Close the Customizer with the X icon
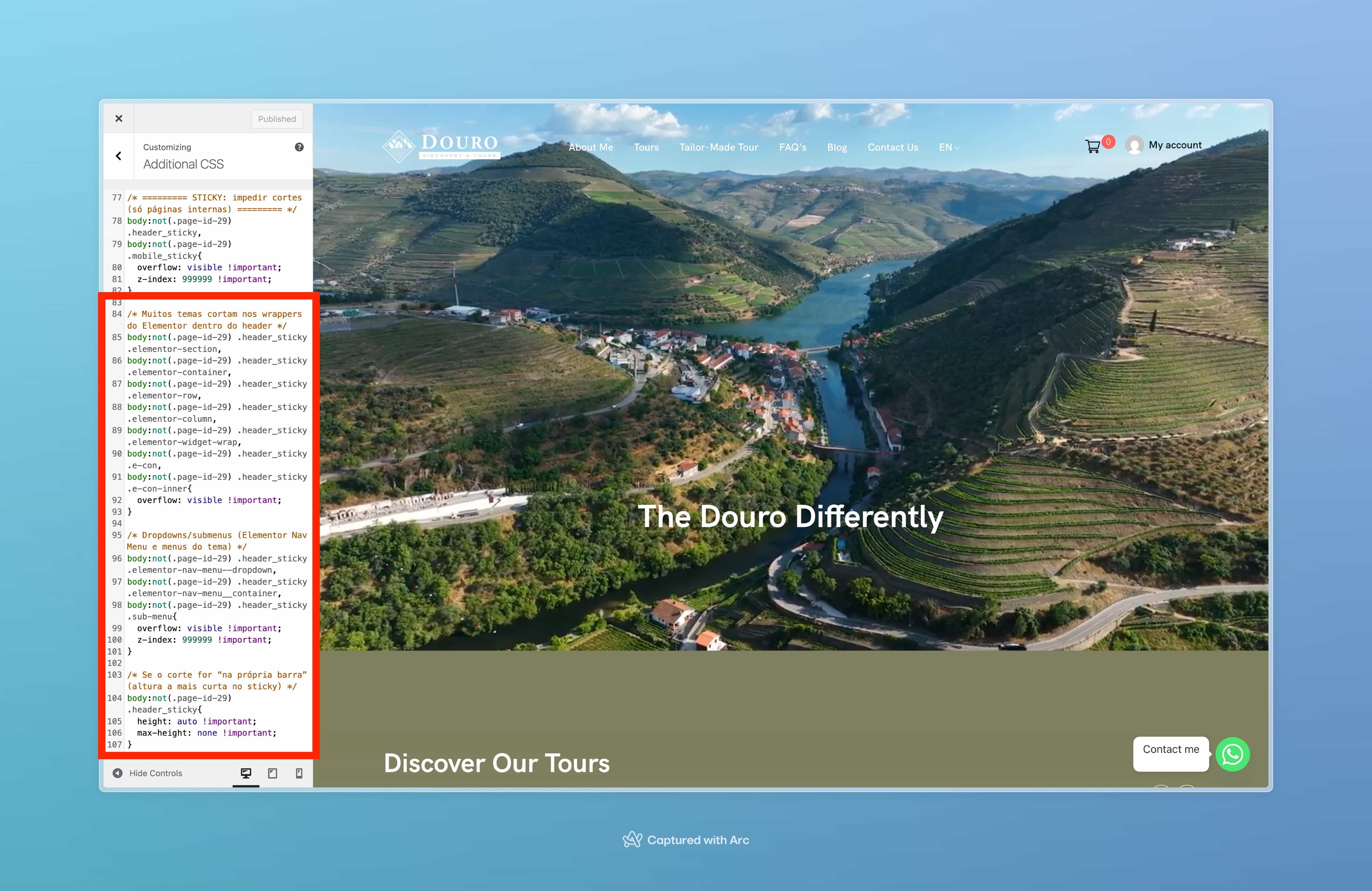 pos(119,118)
